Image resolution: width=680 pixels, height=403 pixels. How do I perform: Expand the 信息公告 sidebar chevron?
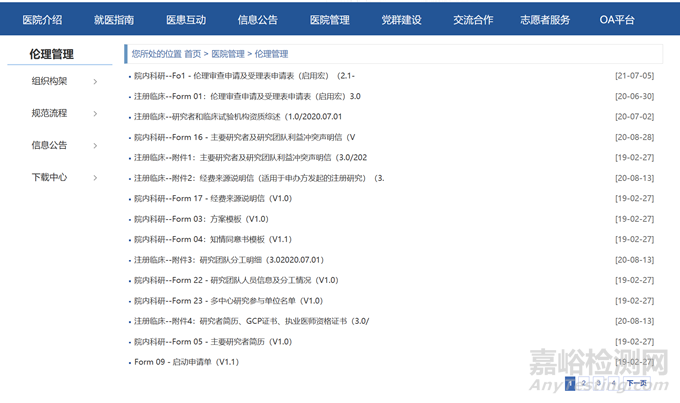[95, 145]
